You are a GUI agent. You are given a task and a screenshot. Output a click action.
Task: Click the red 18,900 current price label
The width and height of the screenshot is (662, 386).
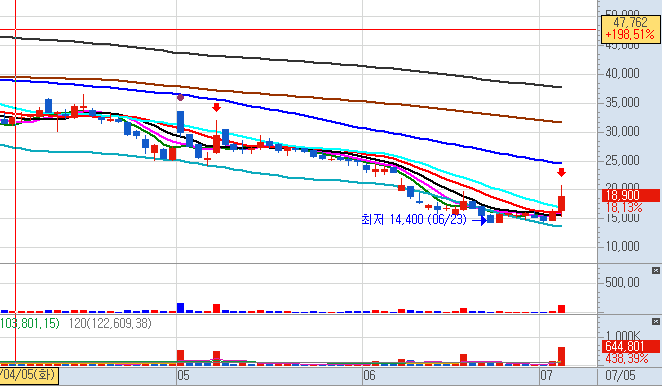coord(630,195)
